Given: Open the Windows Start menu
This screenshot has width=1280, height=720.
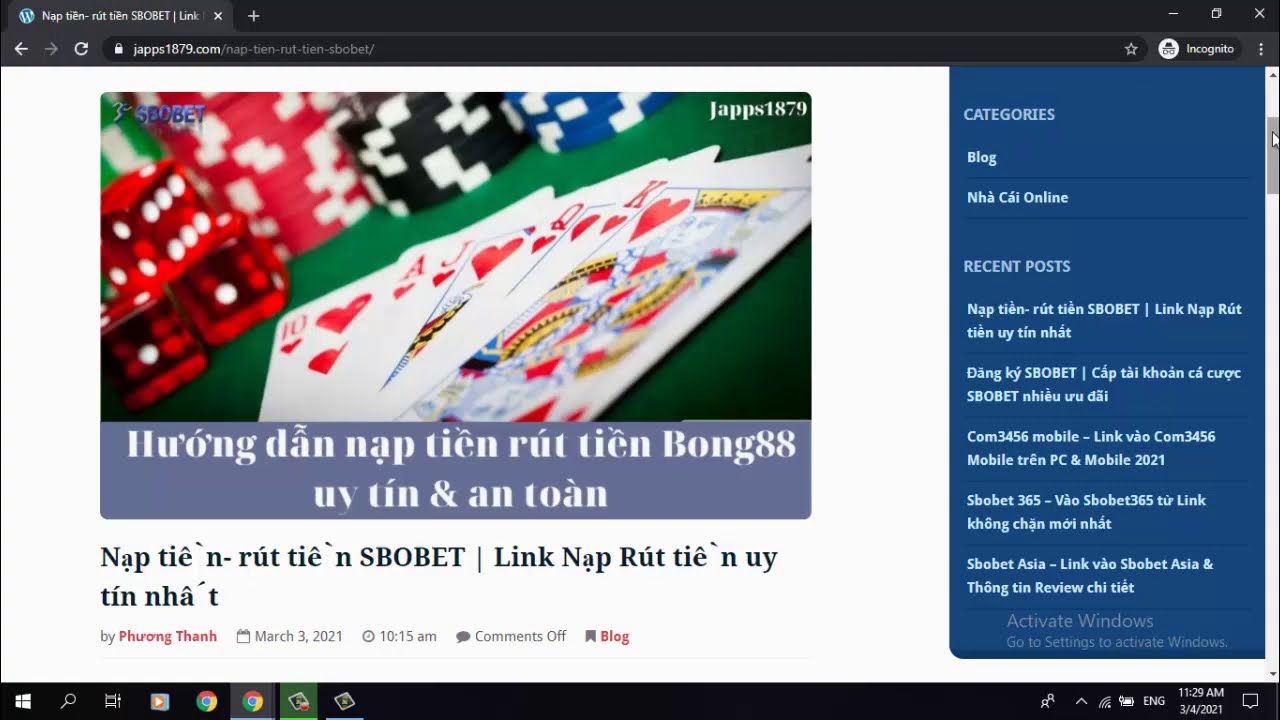Looking at the screenshot, I should [x=23, y=701].
